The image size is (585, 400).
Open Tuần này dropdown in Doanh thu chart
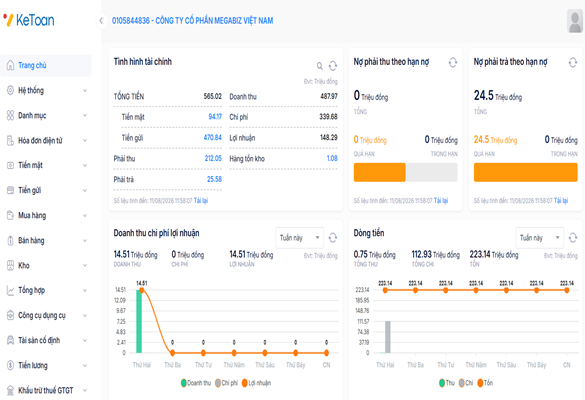click(300, 238)
